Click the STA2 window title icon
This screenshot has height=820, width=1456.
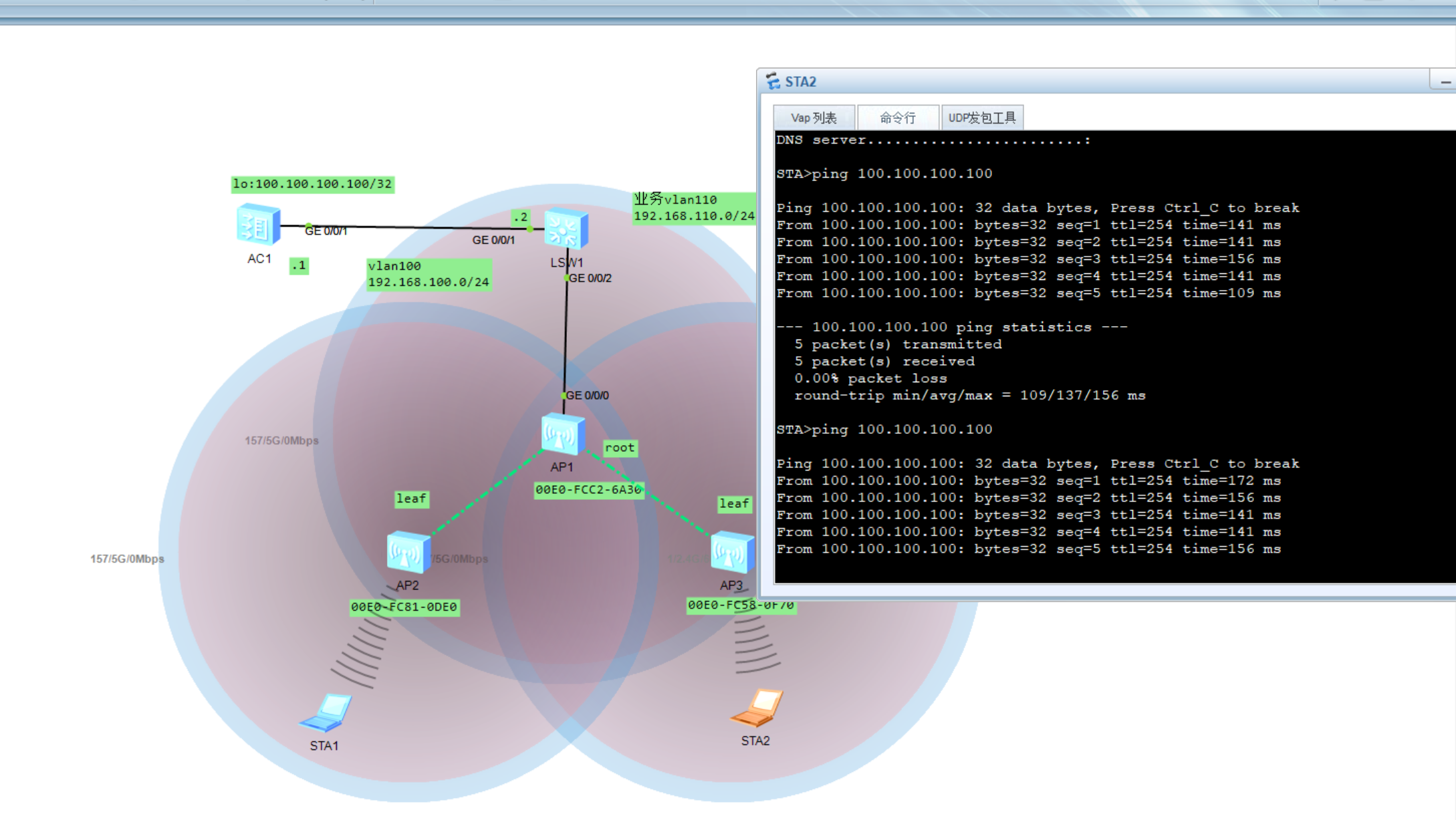773,82
